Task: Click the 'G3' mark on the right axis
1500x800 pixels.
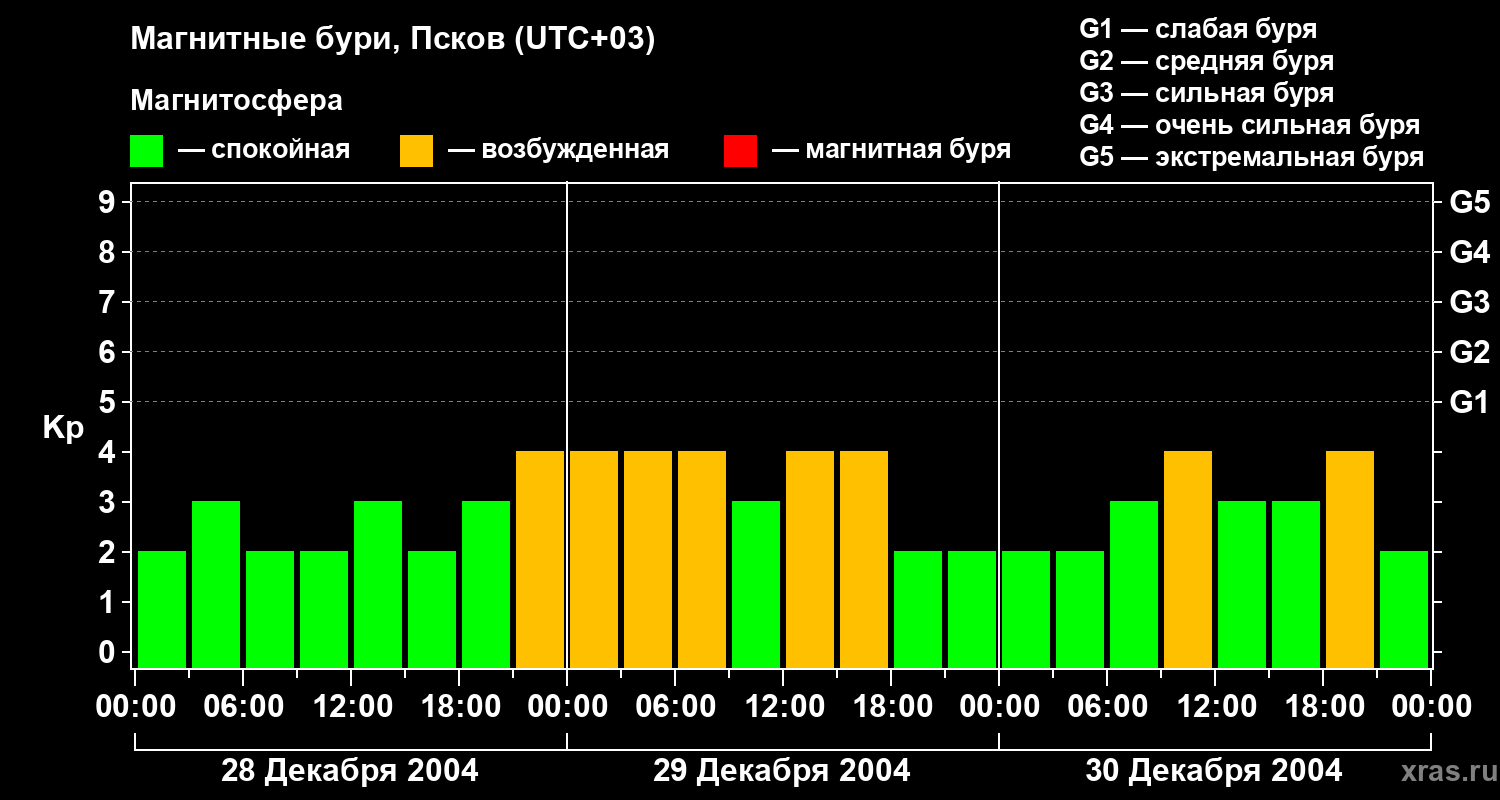Action: [x=1470, y=302]
